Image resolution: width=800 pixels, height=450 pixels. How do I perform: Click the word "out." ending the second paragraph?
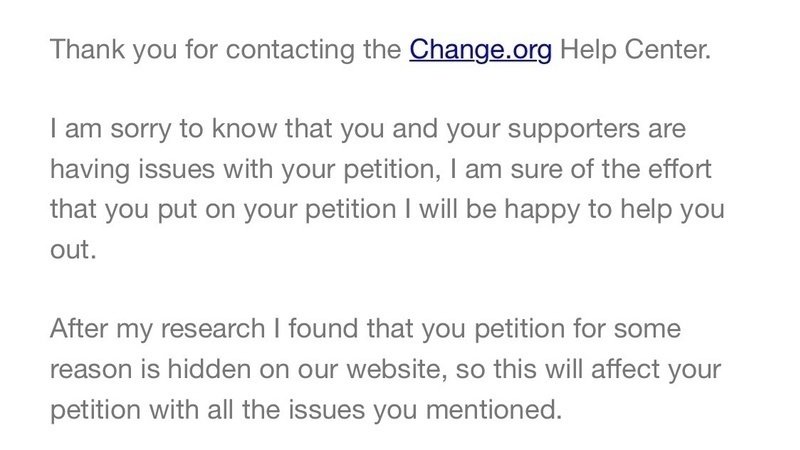pos(73,251)
